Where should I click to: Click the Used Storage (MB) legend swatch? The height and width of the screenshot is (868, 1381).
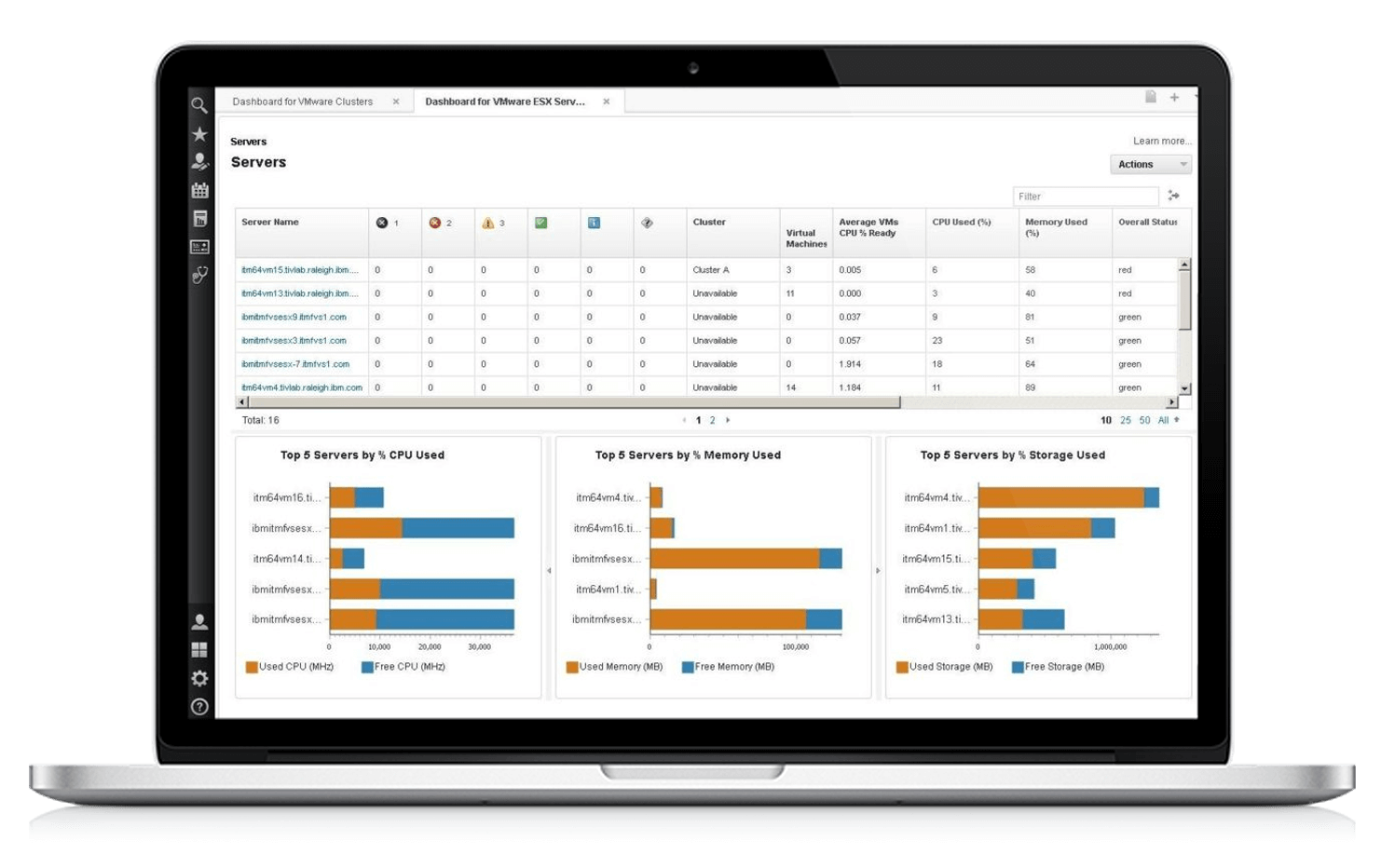pyautogui.click(x=902, y=667)
